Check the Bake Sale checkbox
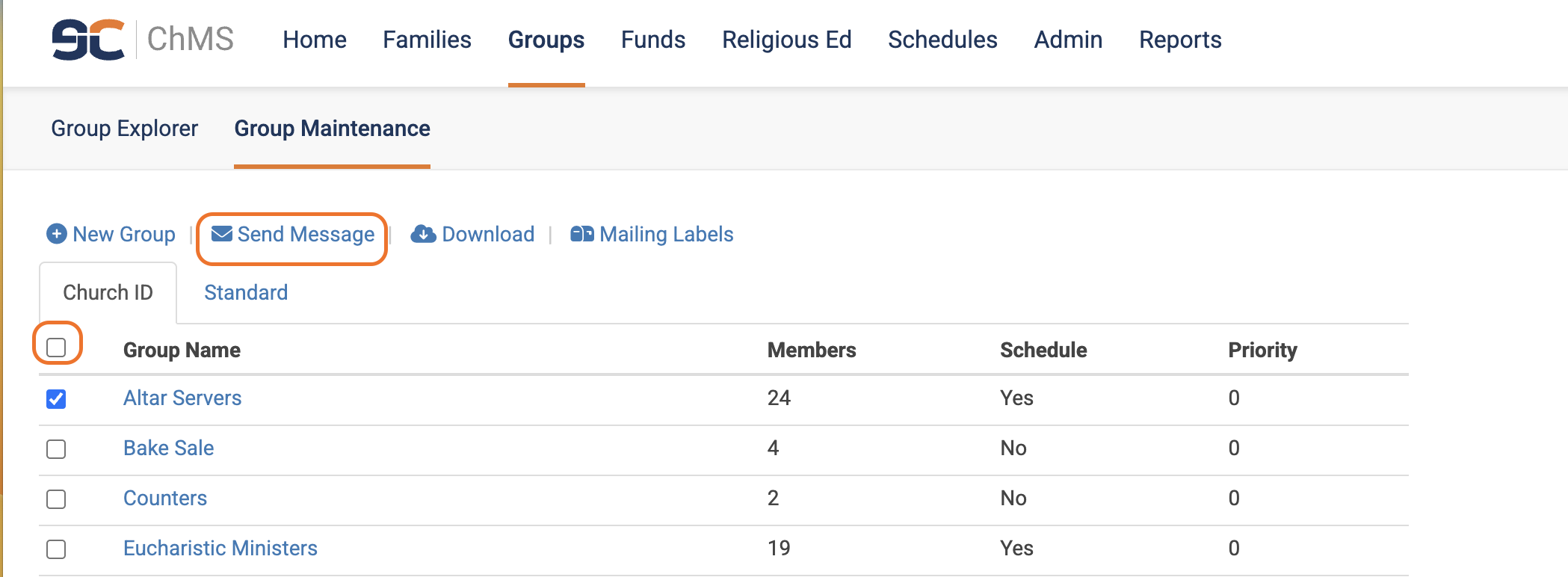This screenshot has height=577, width=1568. [x=56, y=449]
